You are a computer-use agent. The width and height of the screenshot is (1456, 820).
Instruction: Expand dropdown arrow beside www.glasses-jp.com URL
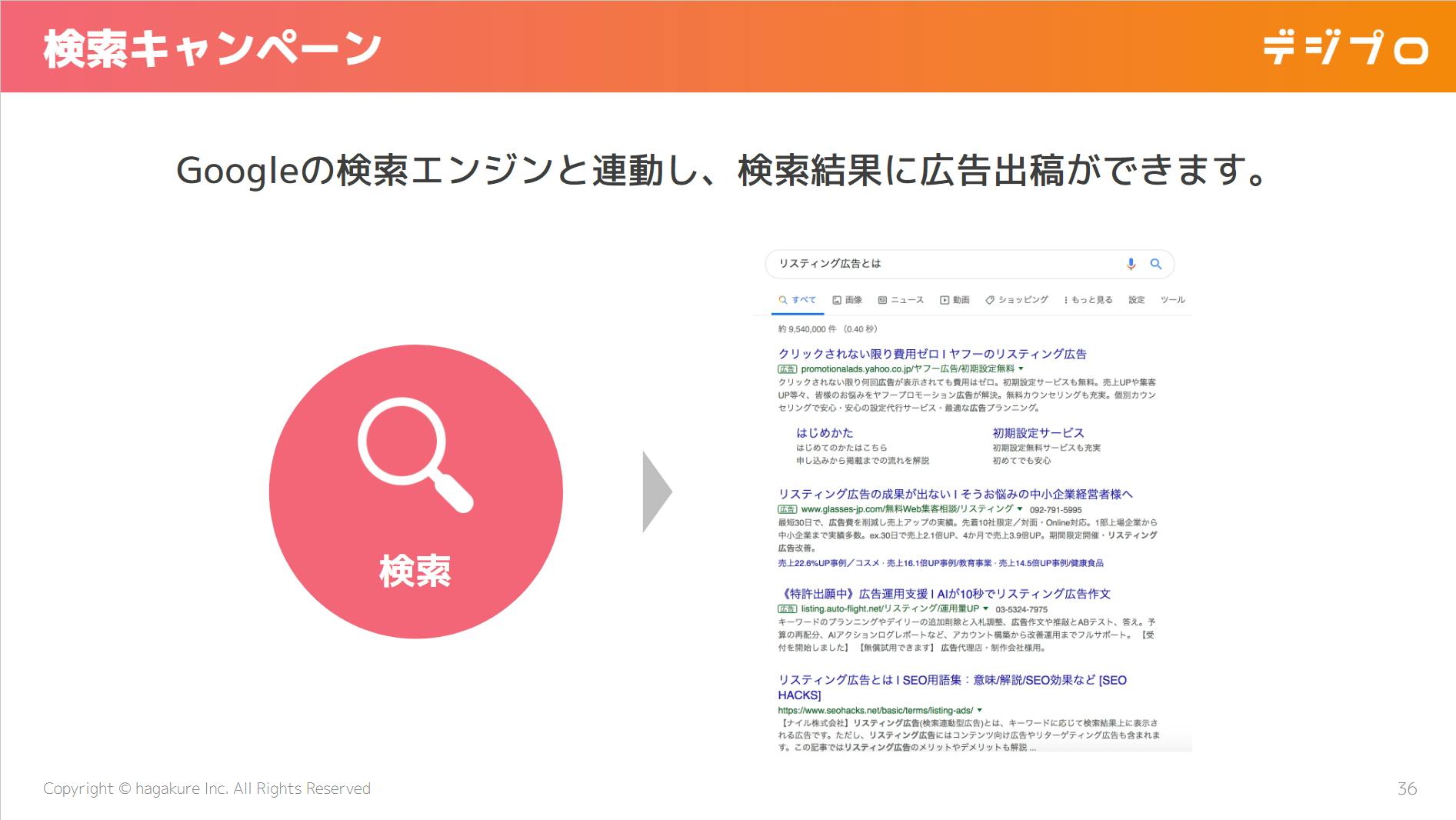tap(1020, 509)
